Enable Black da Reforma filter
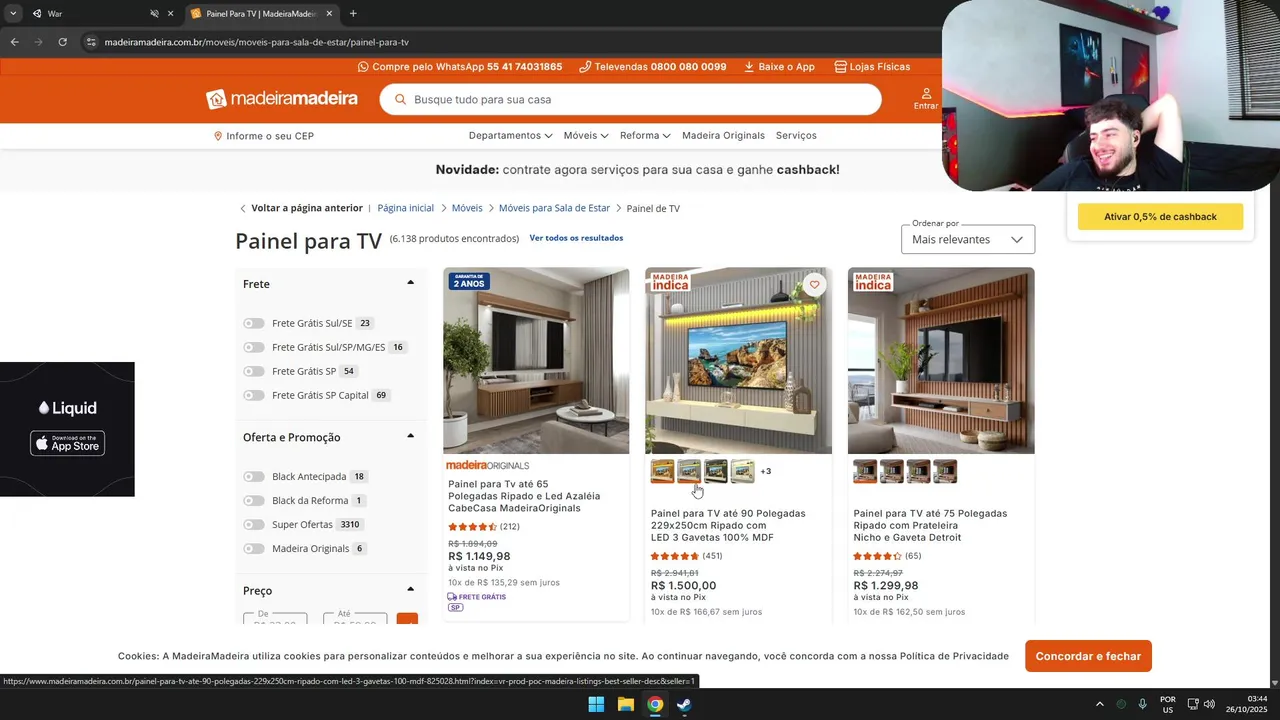 coord(254,501)
